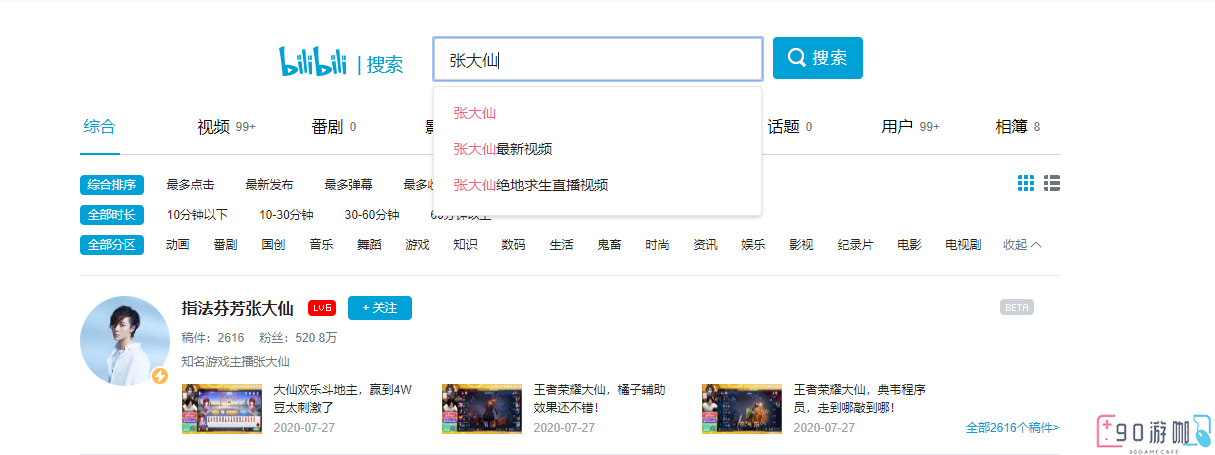The width and height of the screenshot is (1215, 455).
Task: Click the 张大仙 search input field
Action: [x=598, y=59]
